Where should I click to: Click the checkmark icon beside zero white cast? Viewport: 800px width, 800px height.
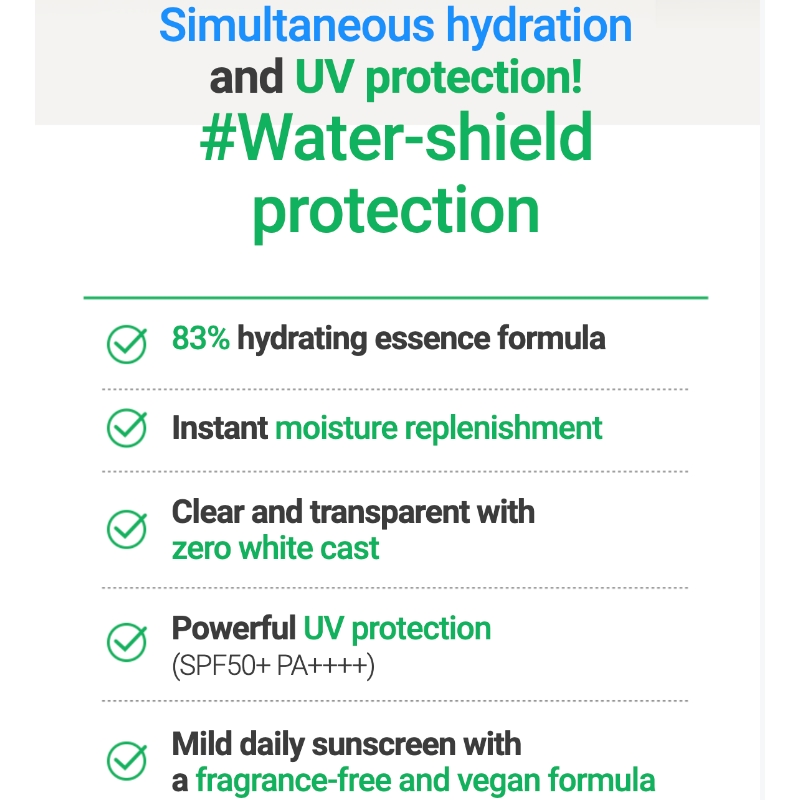point(127,529)
